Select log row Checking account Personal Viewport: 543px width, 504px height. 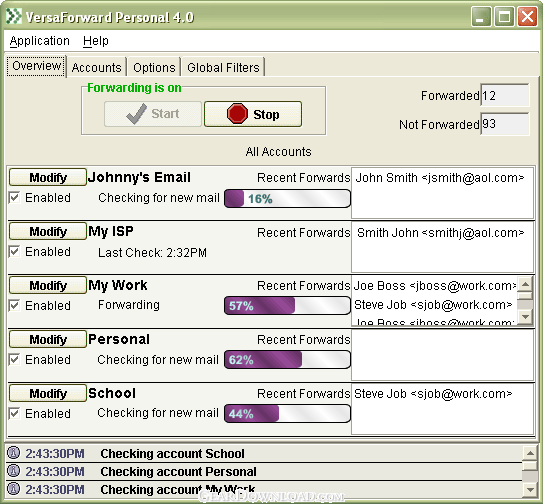click(264, 471)
